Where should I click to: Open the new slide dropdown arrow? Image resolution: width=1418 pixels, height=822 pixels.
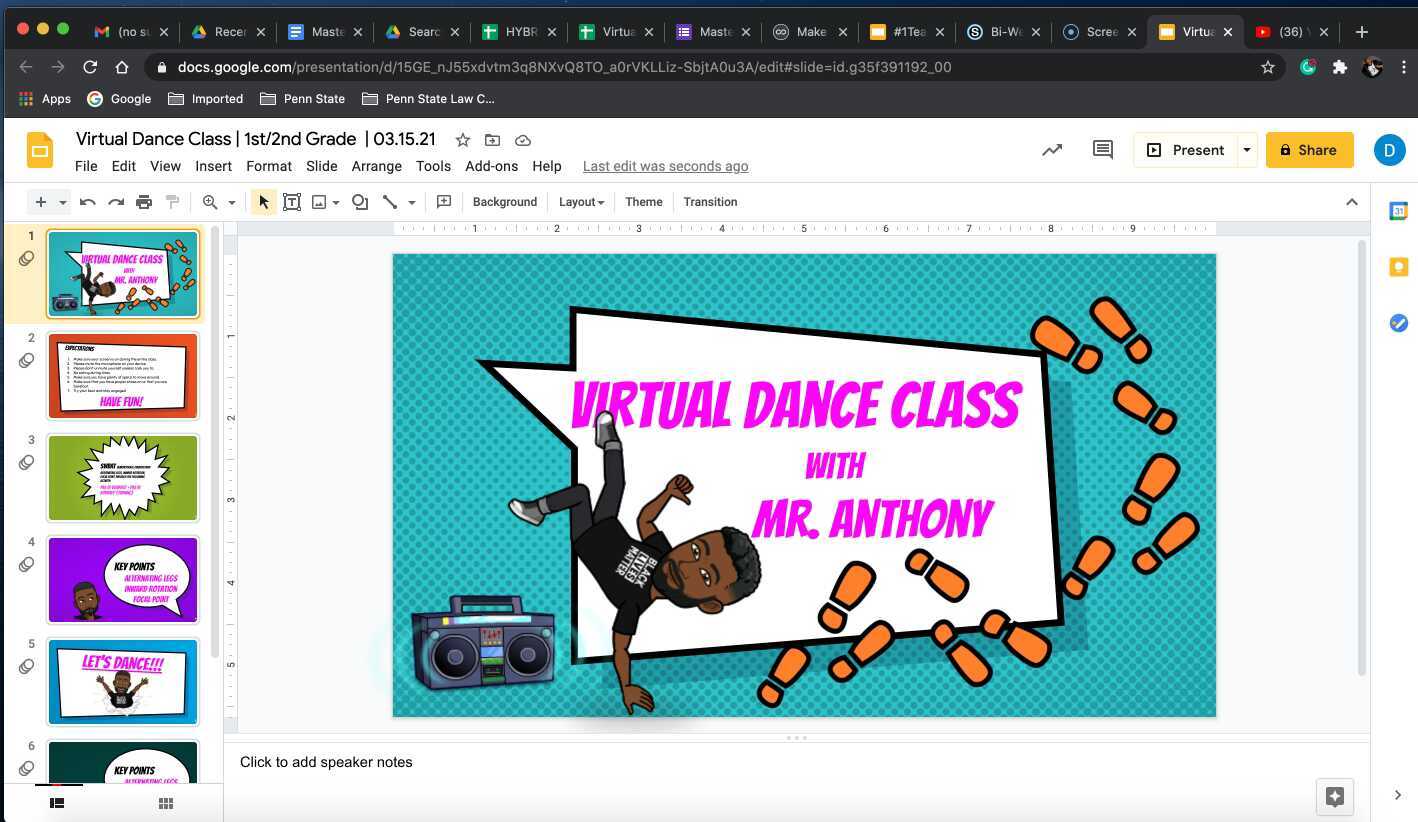click(x=62, y=201)
